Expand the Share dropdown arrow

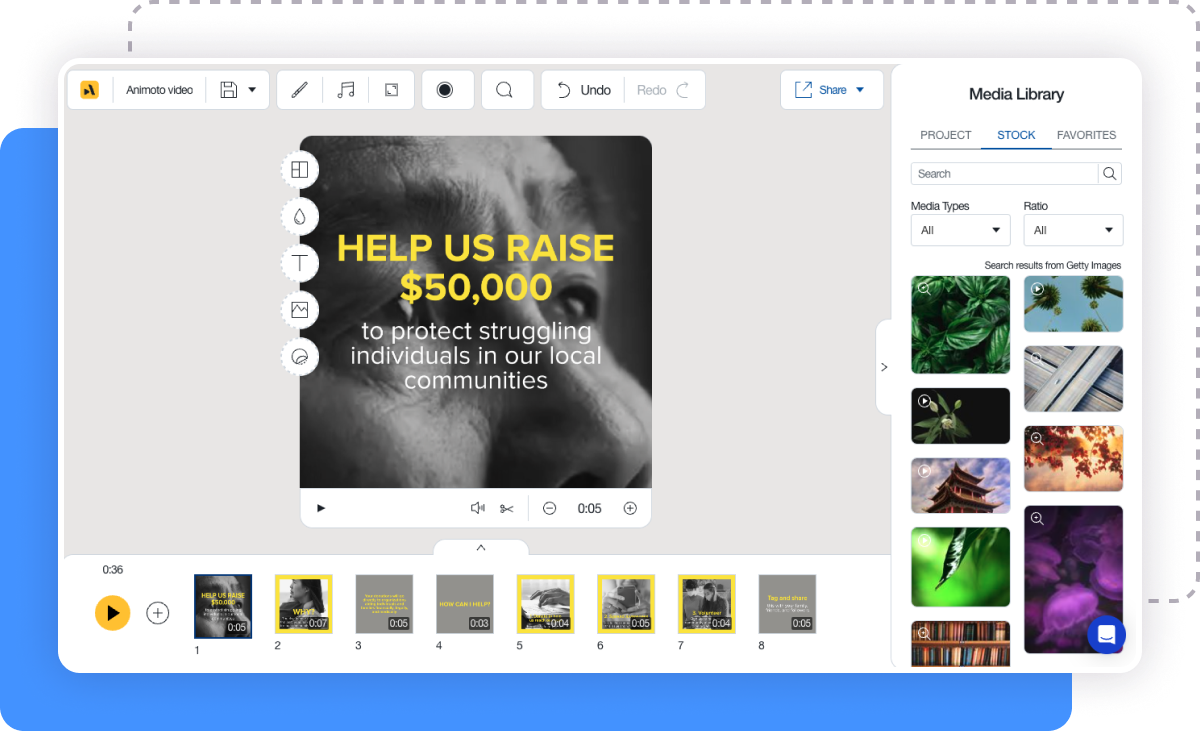point(861,89)
